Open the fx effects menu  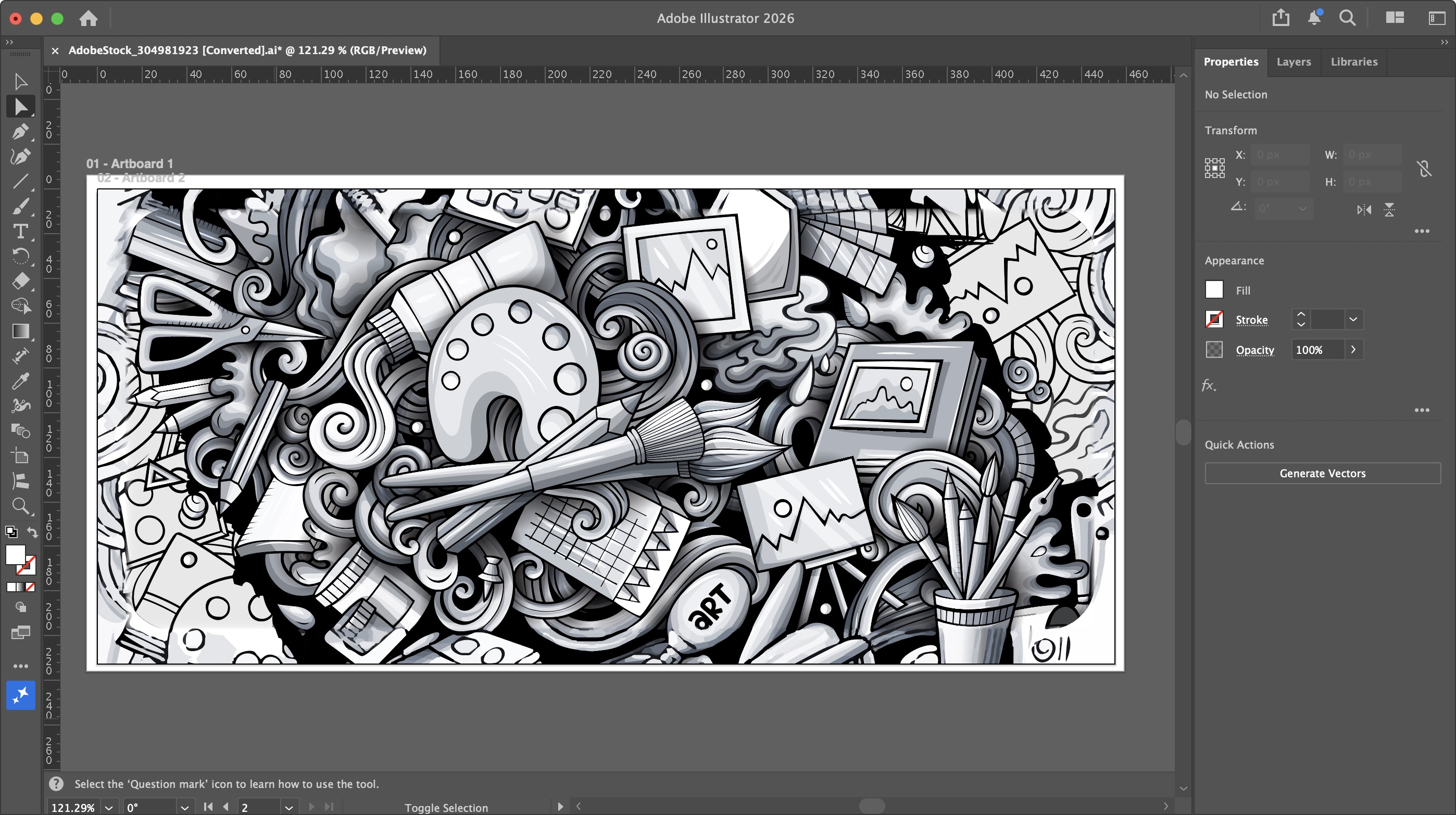click(1209, 386)
